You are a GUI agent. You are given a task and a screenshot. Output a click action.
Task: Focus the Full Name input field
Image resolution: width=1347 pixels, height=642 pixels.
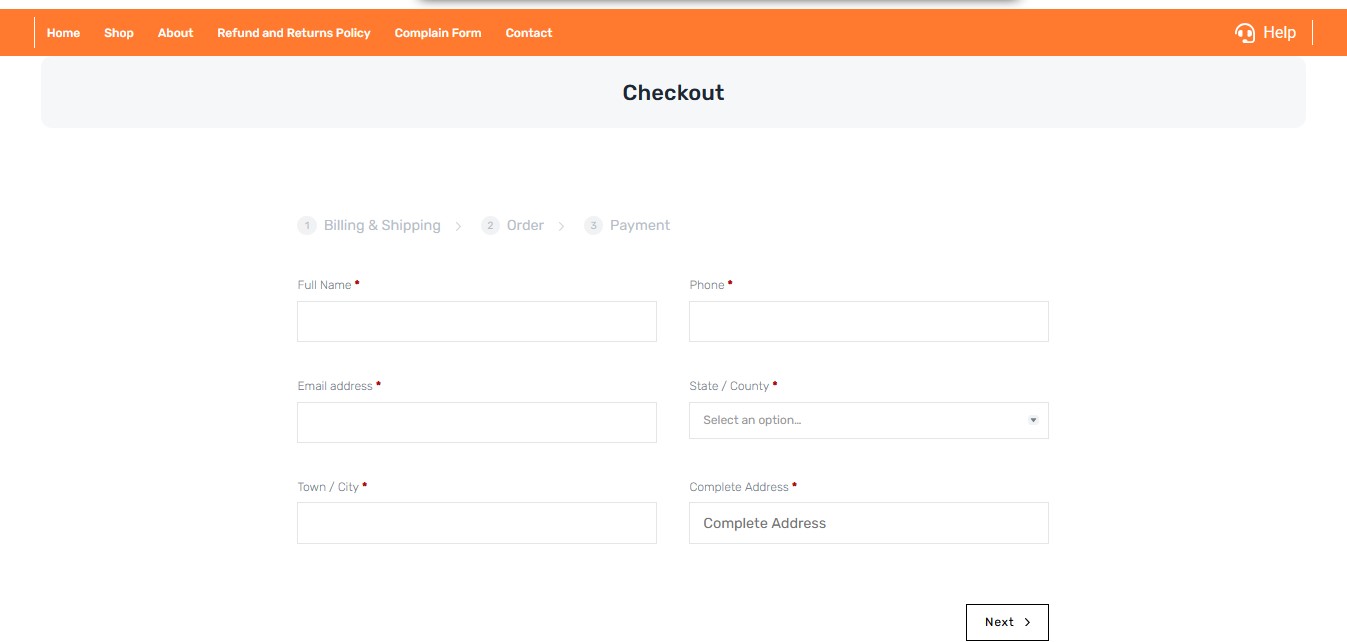[x=477, y=322]
